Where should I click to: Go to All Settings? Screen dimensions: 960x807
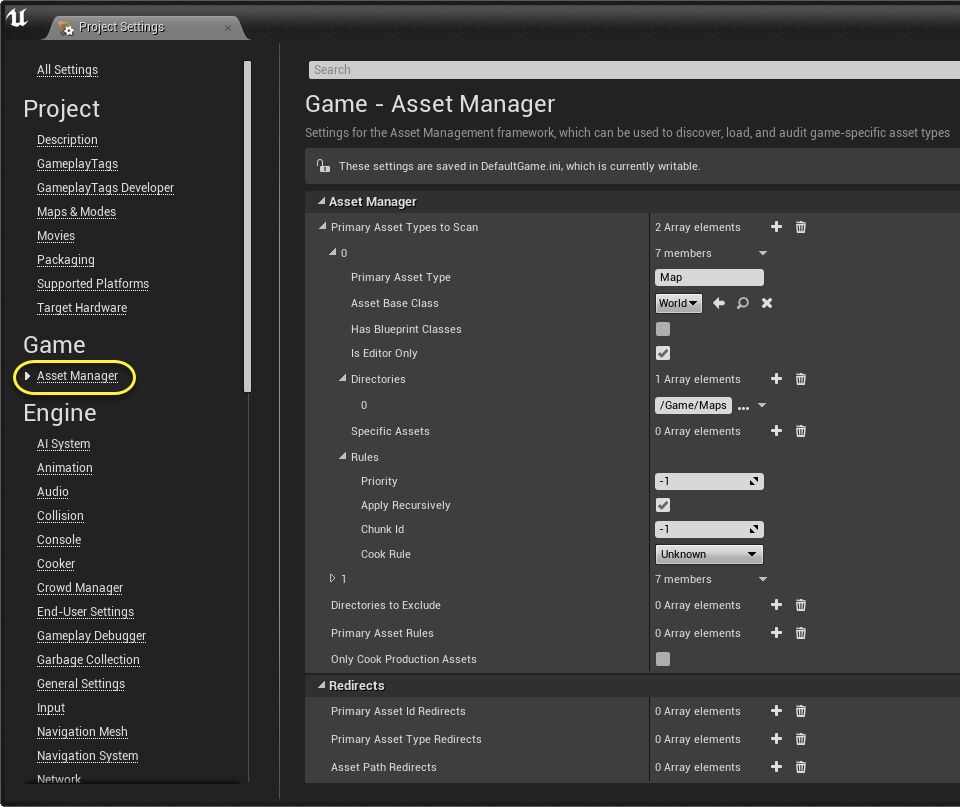click(x=67, y=70)
